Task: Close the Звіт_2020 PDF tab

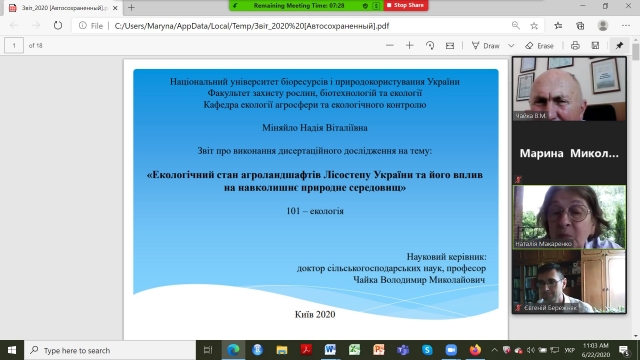Action: 115,8
